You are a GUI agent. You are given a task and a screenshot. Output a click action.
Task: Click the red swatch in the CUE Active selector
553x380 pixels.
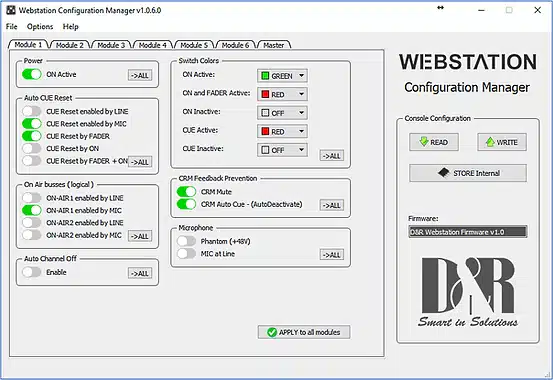265,131
